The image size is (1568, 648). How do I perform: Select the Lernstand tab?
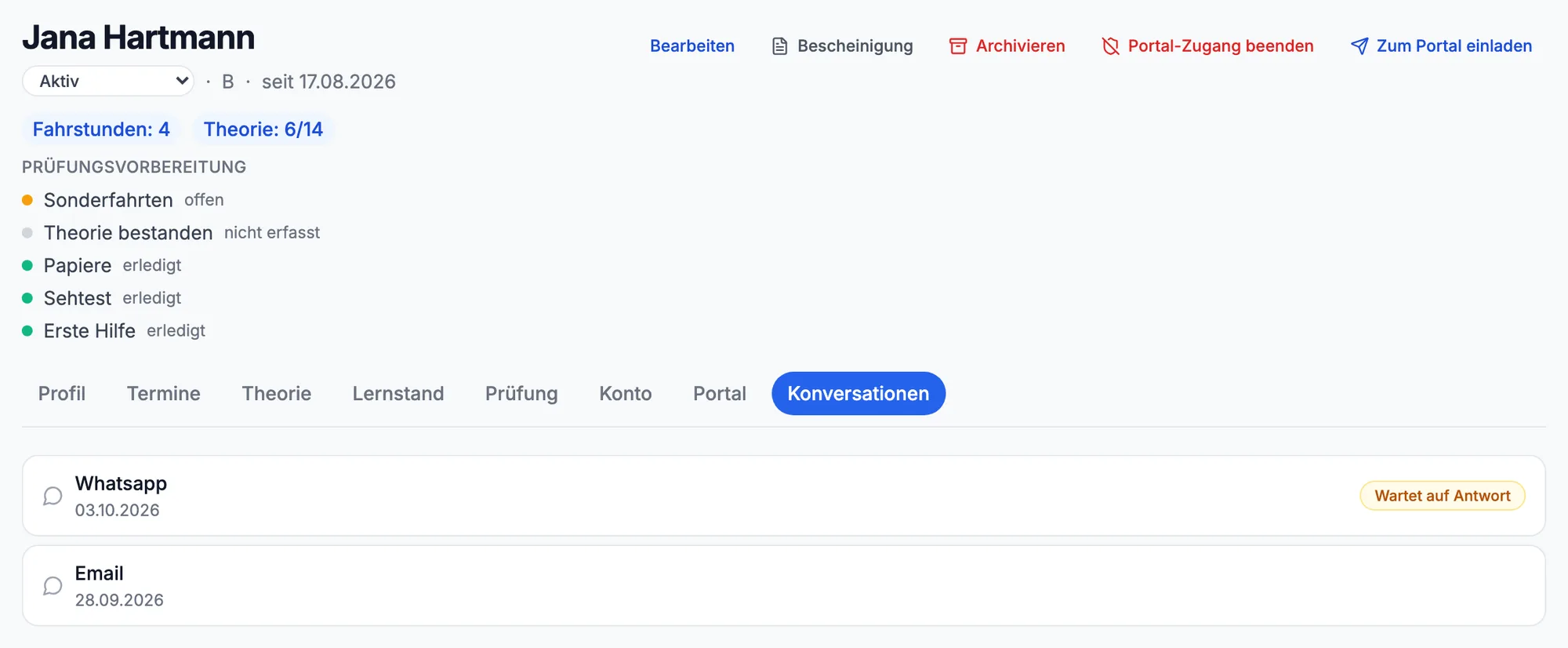click(x=398, y=393)
